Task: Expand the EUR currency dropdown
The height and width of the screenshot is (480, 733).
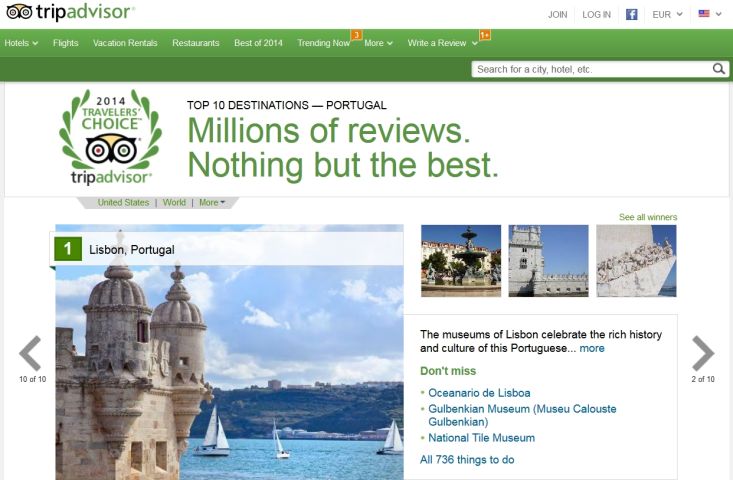Action: 667,15
